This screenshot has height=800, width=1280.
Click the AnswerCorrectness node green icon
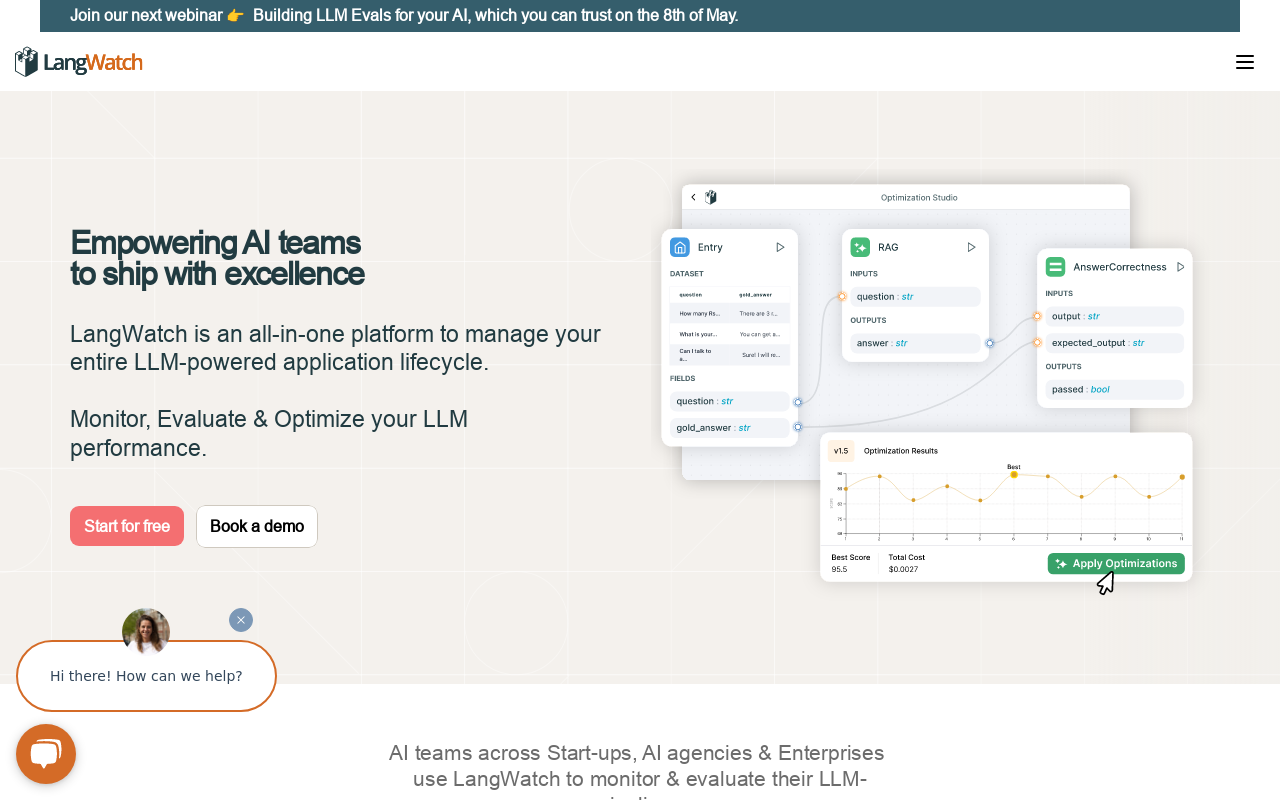[1055, 267]
